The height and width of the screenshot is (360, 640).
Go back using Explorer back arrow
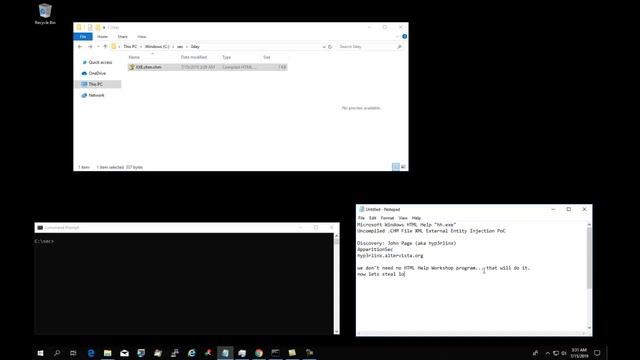(80, 47)
